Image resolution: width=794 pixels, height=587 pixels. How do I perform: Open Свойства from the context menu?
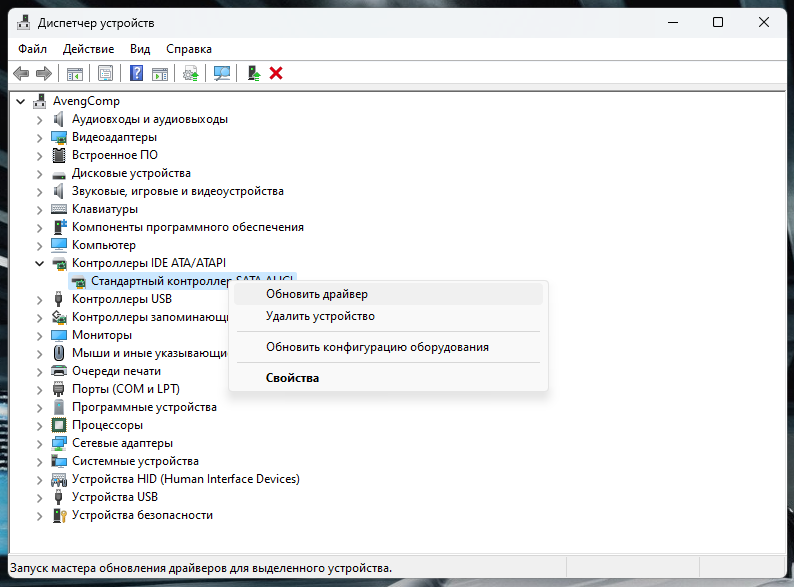[x=388, y=378]
